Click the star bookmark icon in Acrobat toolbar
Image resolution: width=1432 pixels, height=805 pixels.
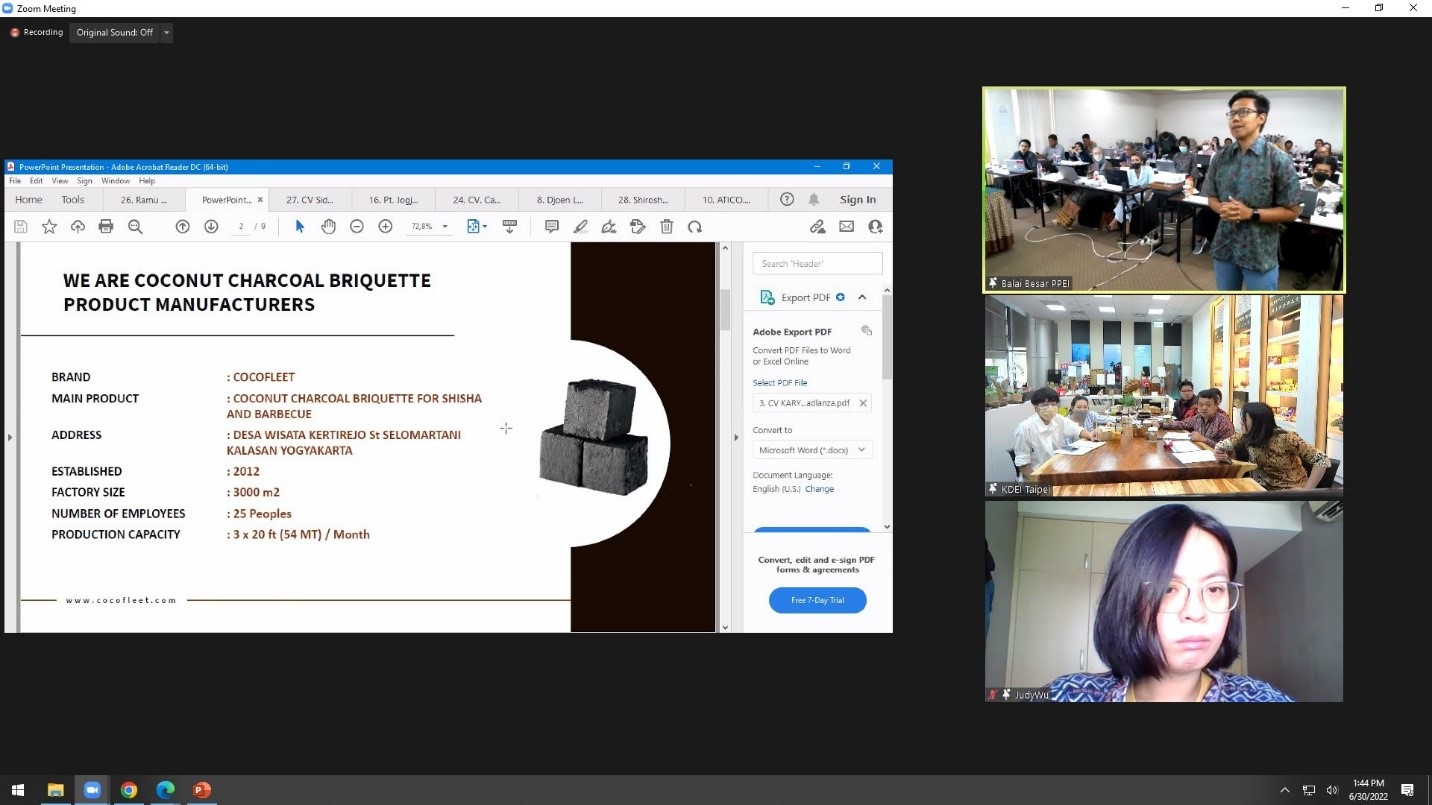pyautogui.click(x=49, y=227)
